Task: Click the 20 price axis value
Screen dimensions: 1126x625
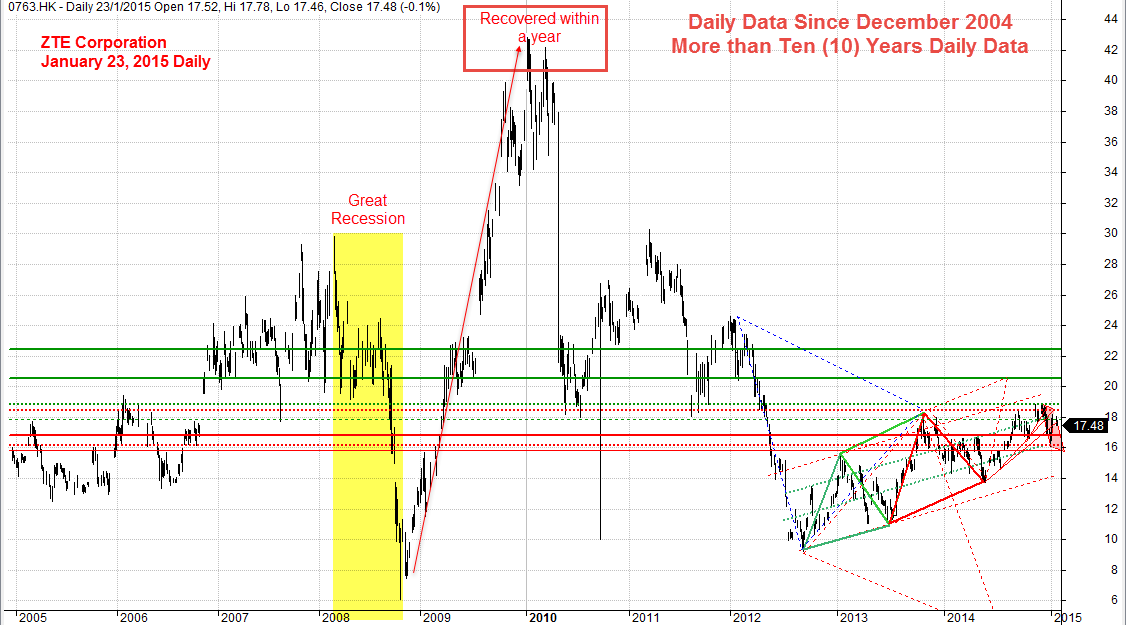Action: (x=1111, y=386)
